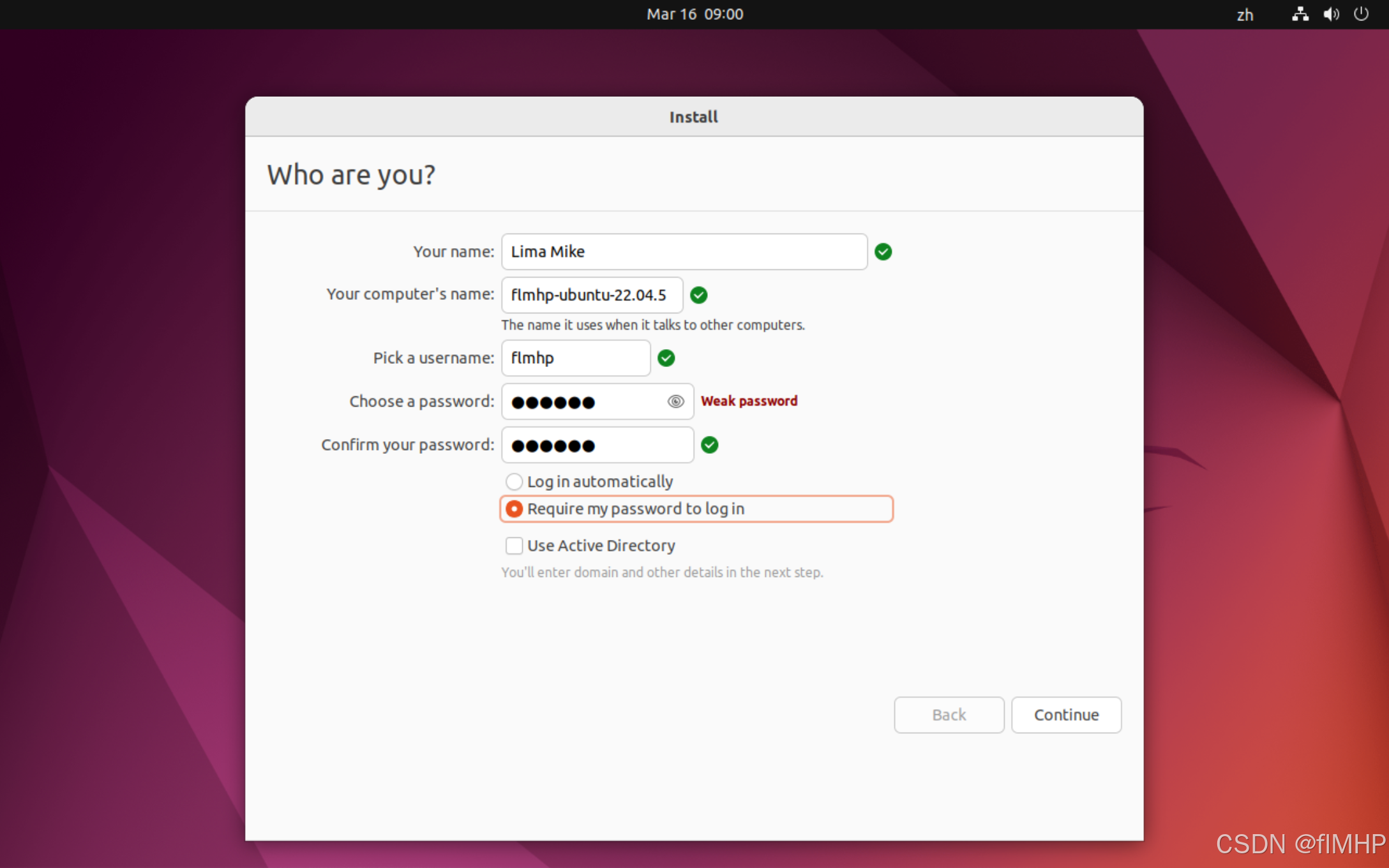The height and width of the screenshot is (868, 1389).
Task: Click green checkmark beside confirm password field
Action: click(x=709, y=445)
